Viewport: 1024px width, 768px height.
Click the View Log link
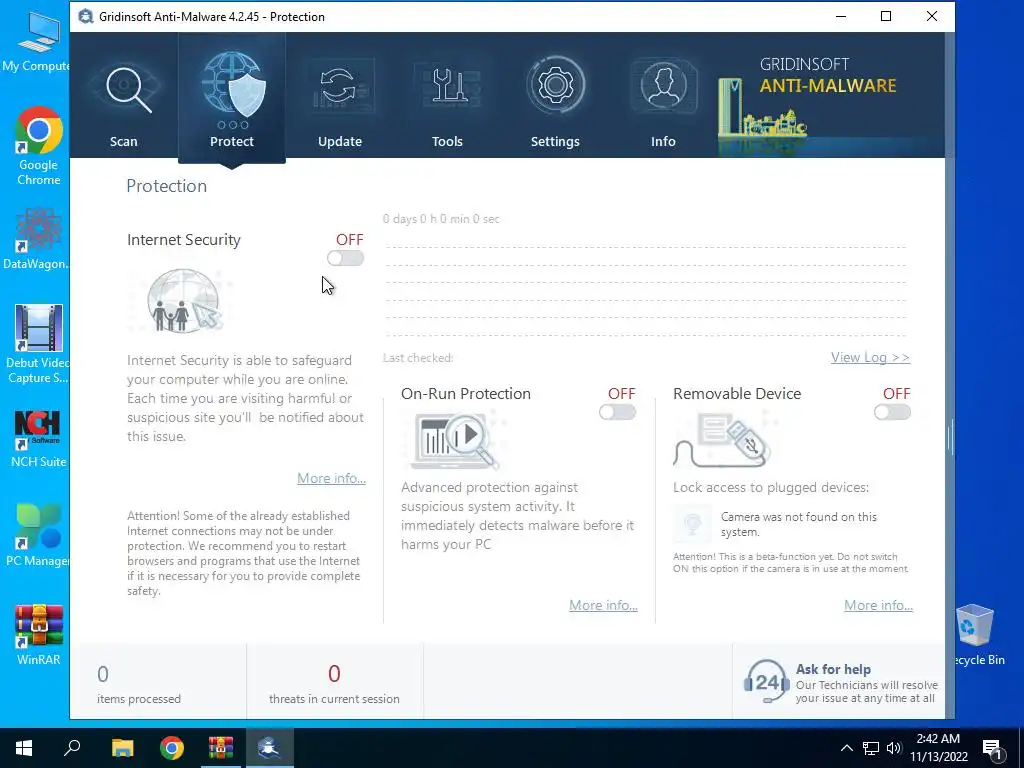[870, 357]
